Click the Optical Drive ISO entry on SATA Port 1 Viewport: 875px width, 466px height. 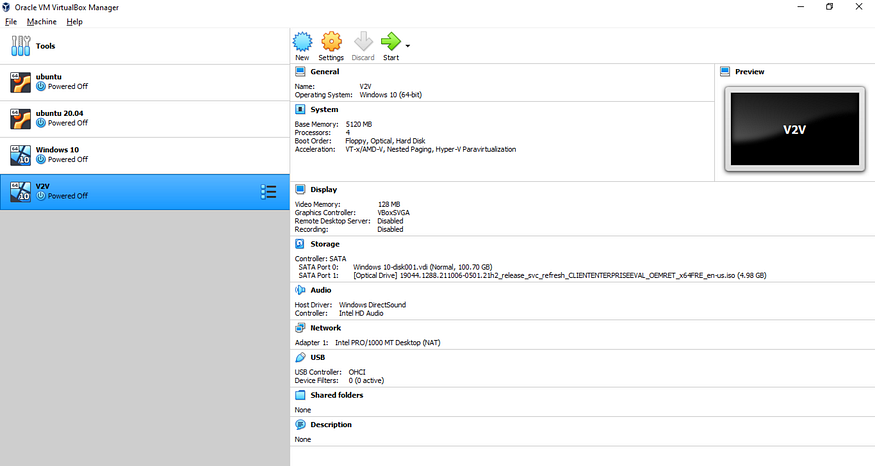click(560, 276)
